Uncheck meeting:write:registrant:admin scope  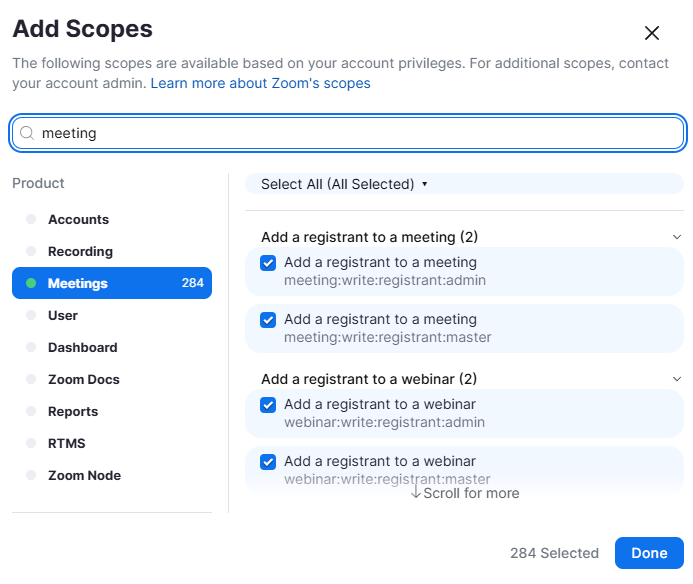(x=268, y=263)
